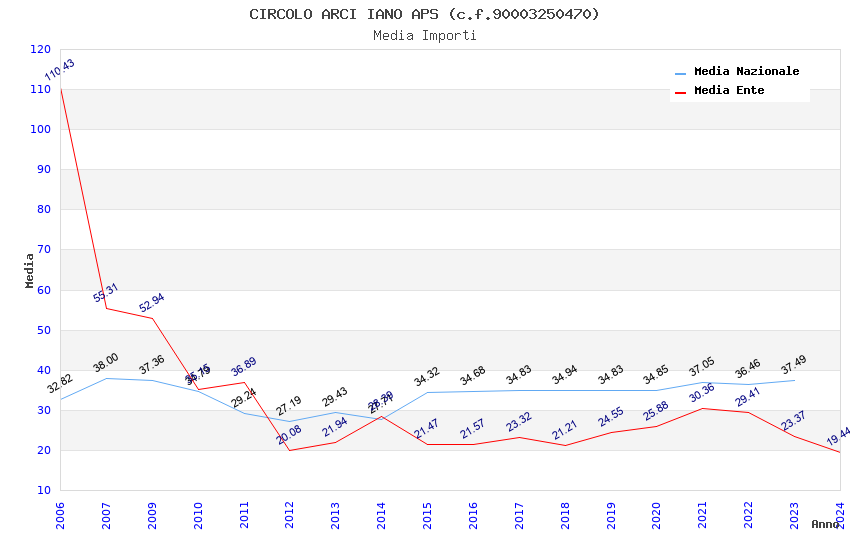Click the 55.31 data label
This screenshot has height=550, width=850.
[106, 293]
